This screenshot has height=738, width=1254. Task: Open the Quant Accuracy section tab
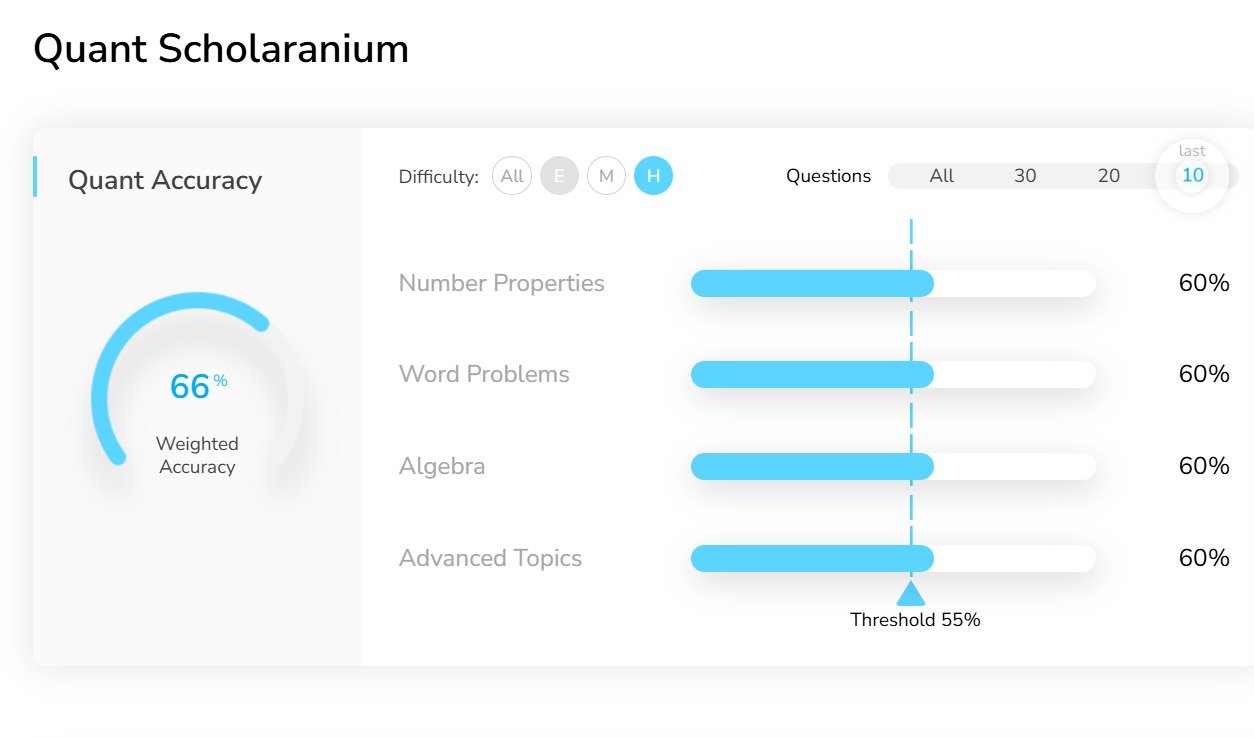(x=165, y=180)
